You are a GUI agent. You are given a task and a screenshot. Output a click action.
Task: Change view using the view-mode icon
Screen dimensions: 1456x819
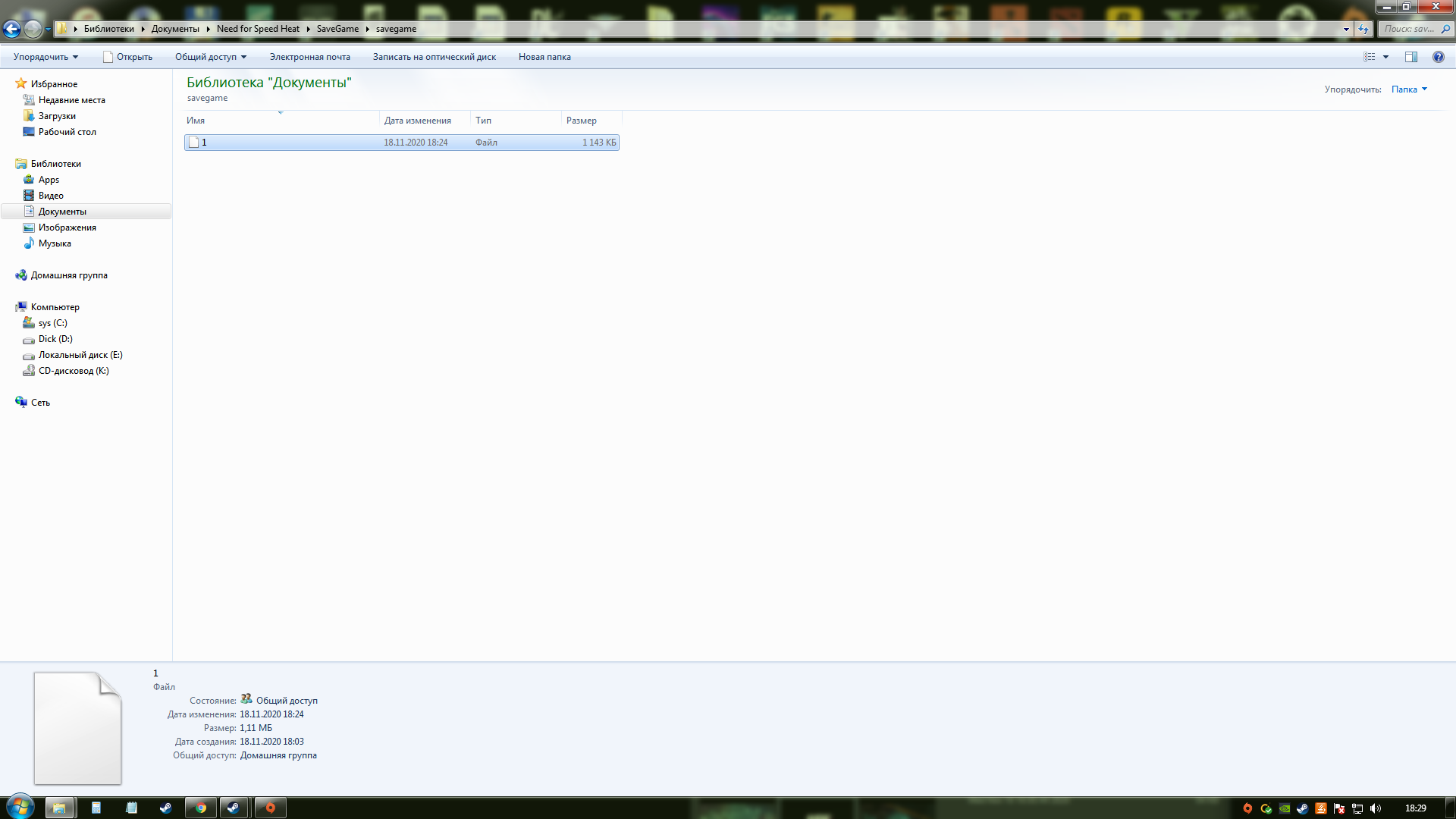[1370, 57]
